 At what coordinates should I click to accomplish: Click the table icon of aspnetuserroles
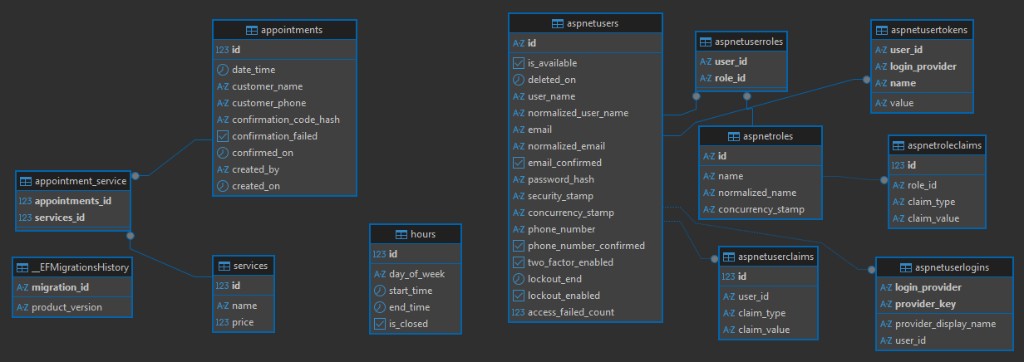pos(705,42)
